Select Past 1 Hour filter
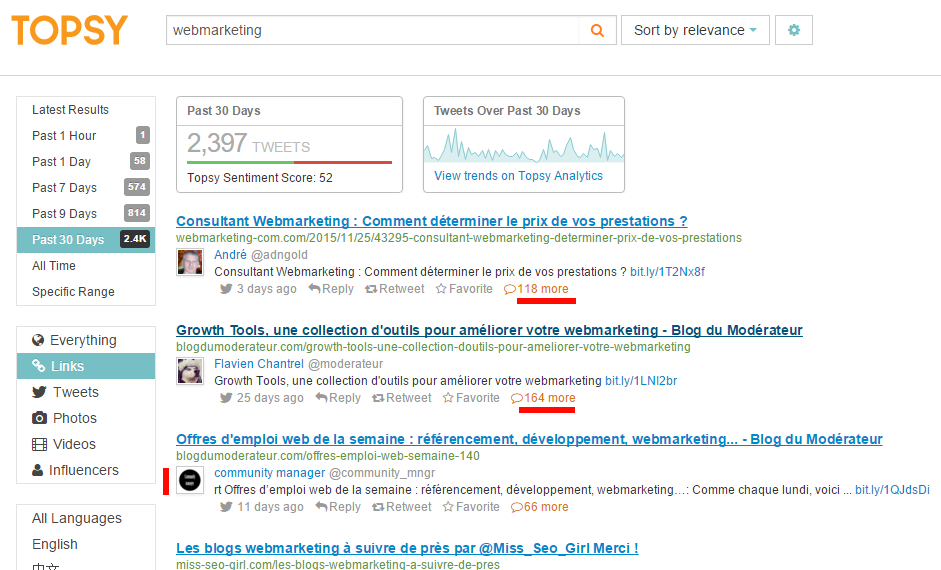The image size is (941, 570). pos(86,136)
